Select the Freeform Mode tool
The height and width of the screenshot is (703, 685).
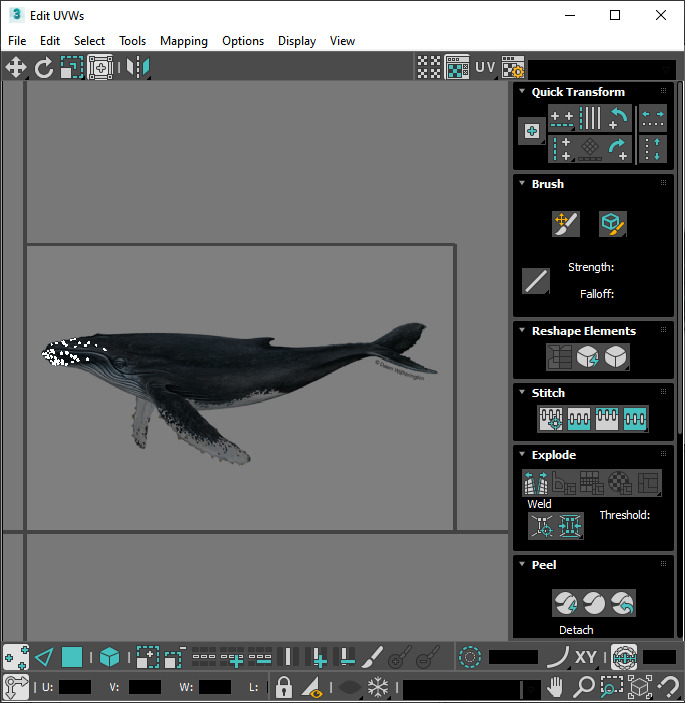click(x=100, y=68)
